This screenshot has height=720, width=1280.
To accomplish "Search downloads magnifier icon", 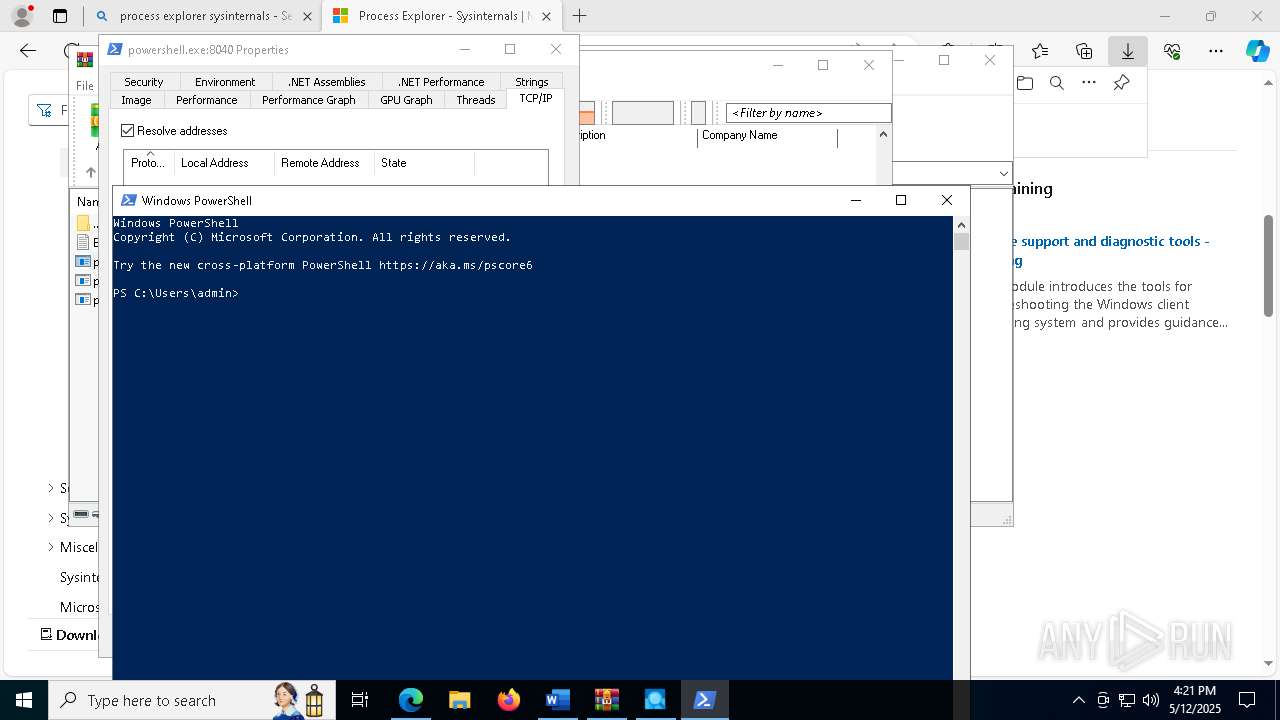I will click(x=1057, y=83).
